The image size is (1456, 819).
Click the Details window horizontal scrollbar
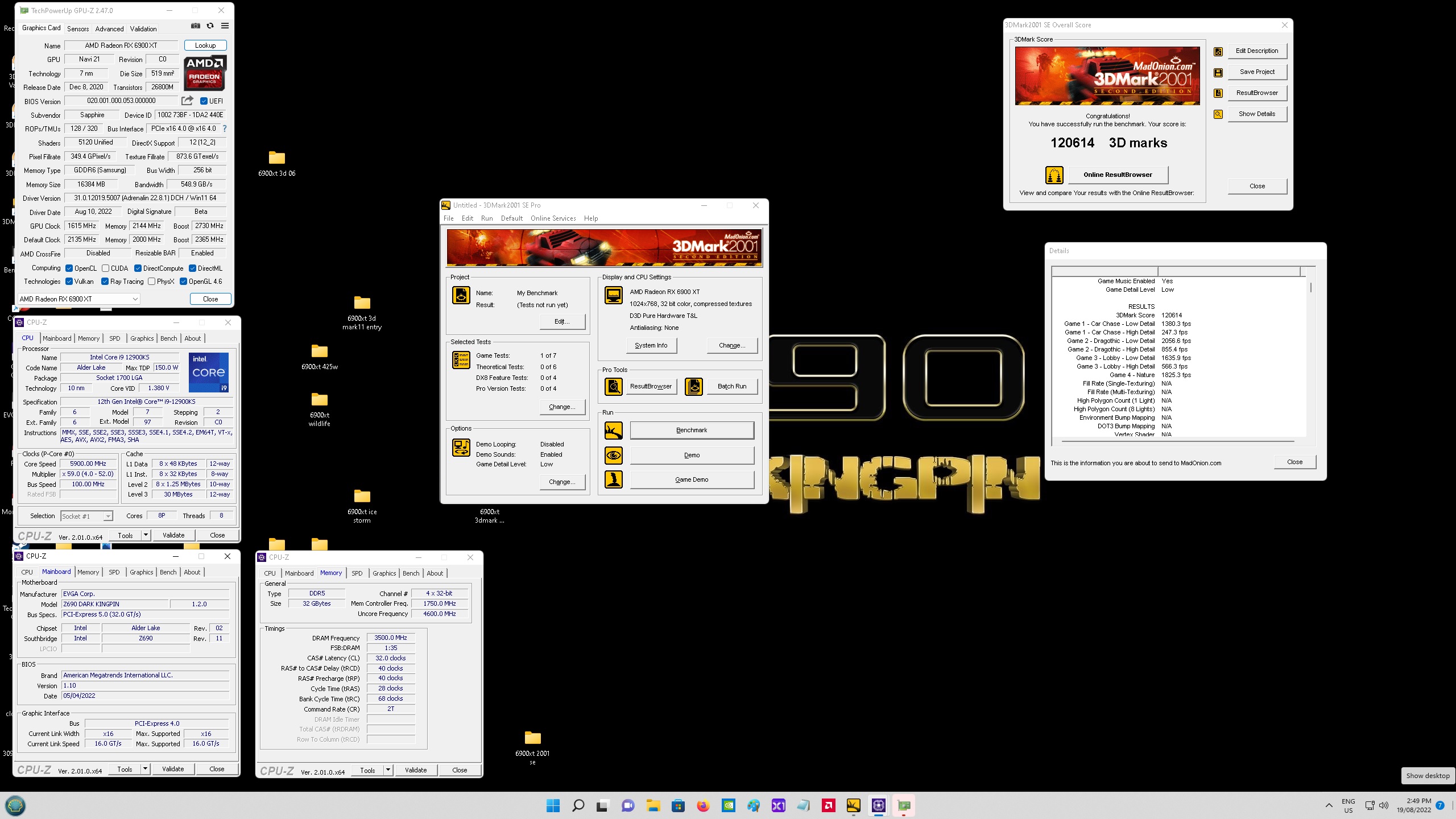1177,441
